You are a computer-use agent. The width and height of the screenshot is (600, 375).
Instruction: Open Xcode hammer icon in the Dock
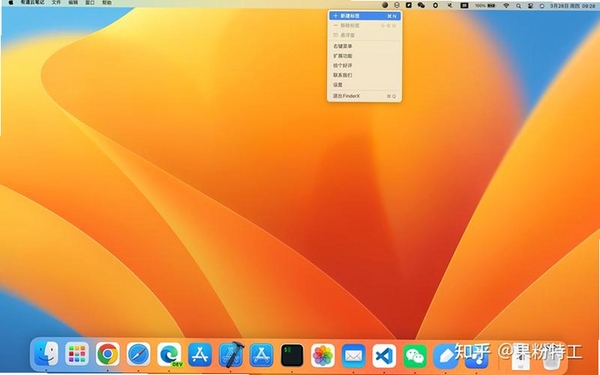pyautogui.click(x=231, y=354)
